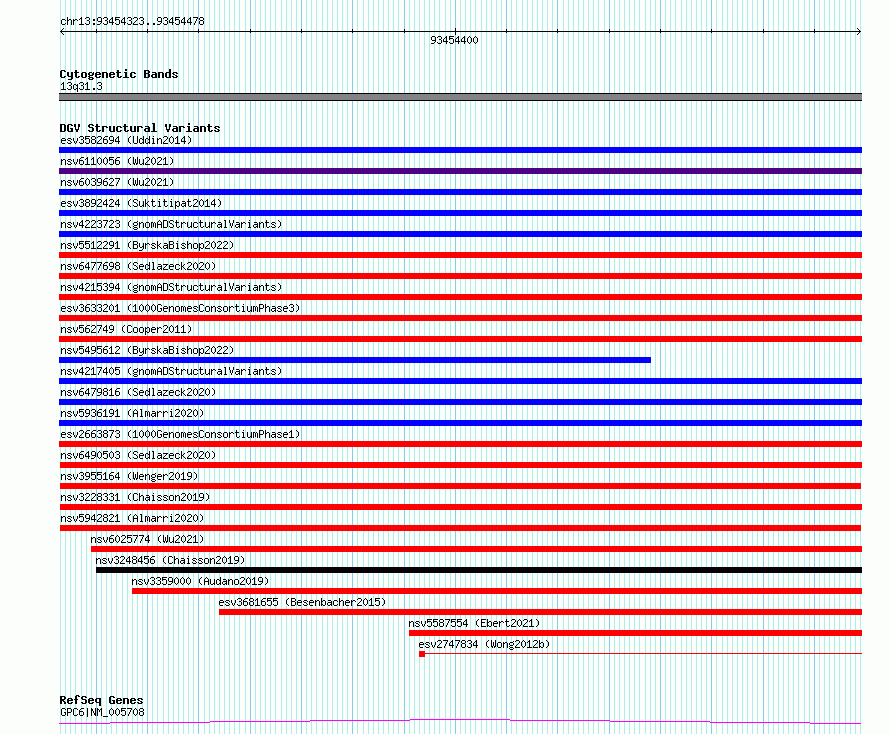Image resolution: width=890 pixels, height=734 pixels.
Task: Click esv3681655 (Besenbacher2015) label
Action: pyautogui.click(x=302, y=602)
